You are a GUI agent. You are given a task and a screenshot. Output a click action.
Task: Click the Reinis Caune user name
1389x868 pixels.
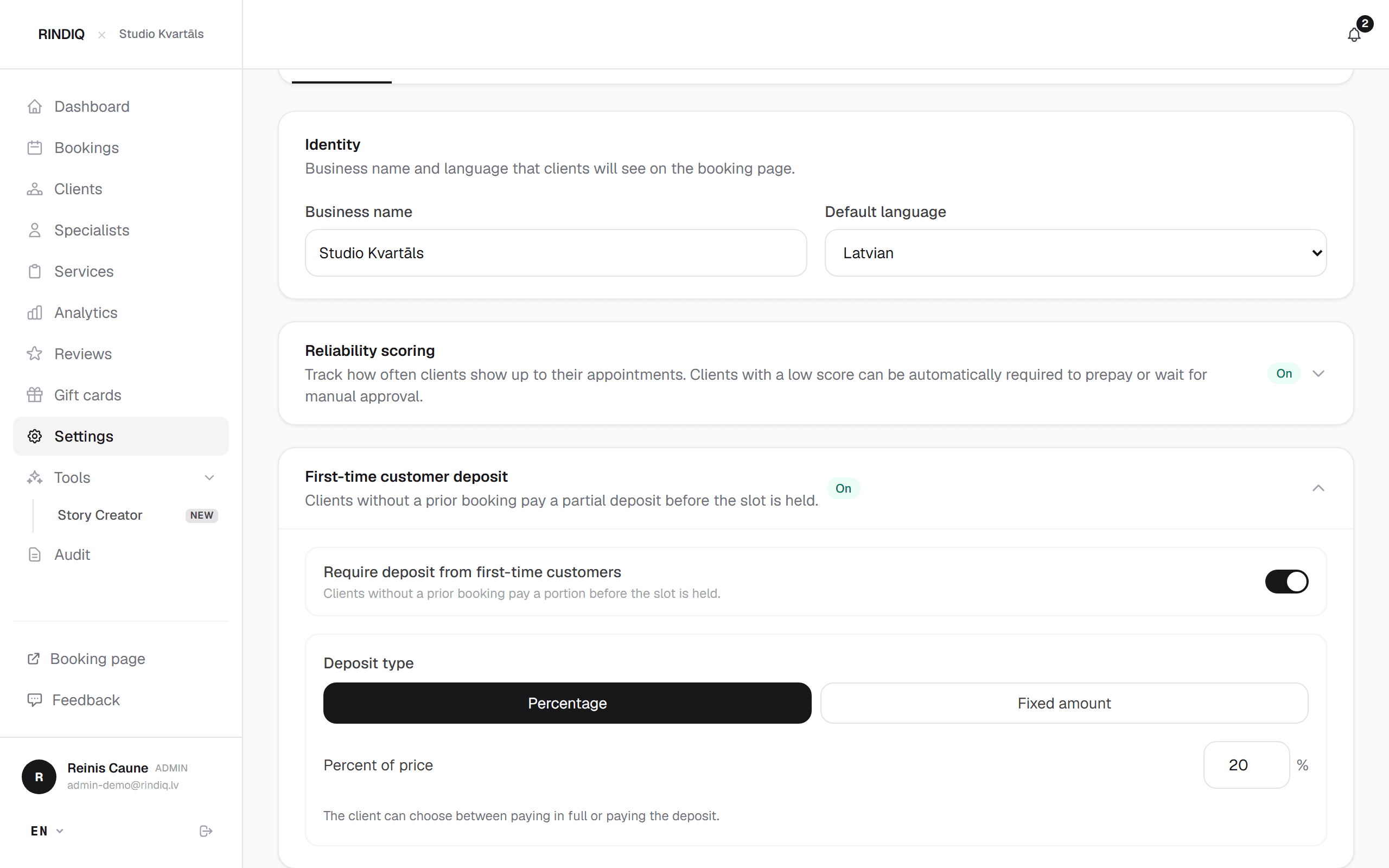point(108,768)
